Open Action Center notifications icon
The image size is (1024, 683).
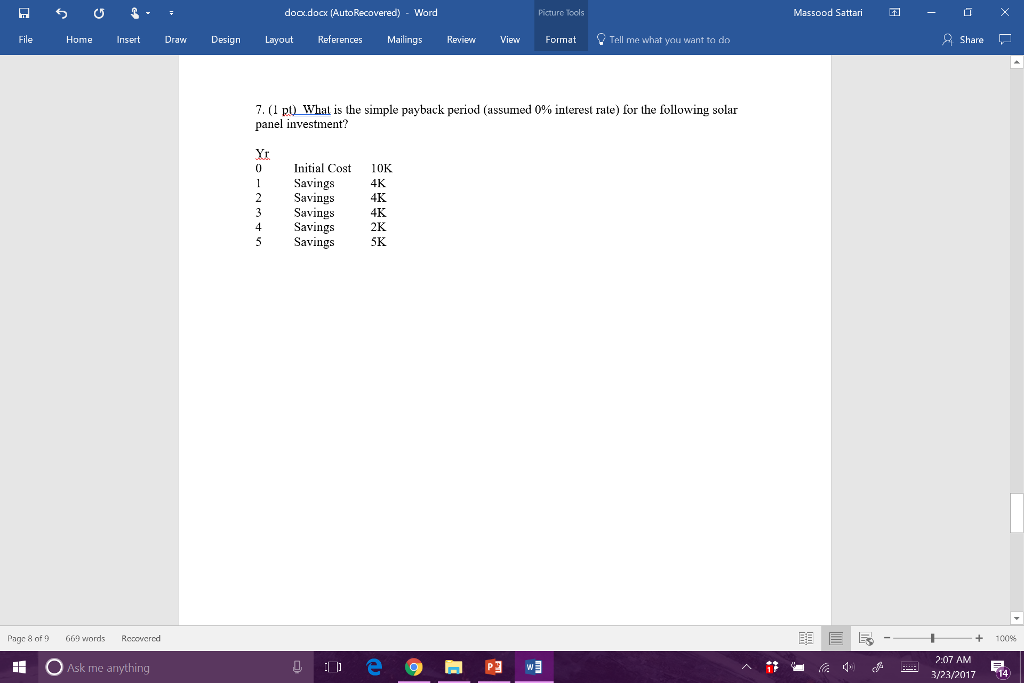coord(999,668)
